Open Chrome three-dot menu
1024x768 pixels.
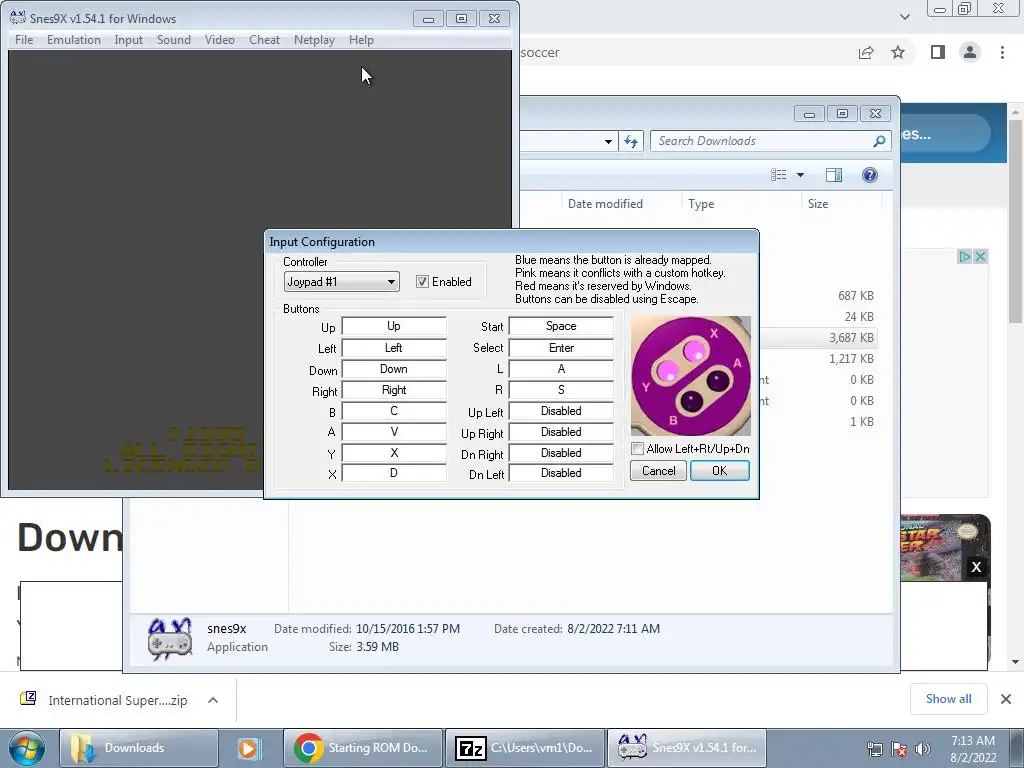(x=1002, y=52)
